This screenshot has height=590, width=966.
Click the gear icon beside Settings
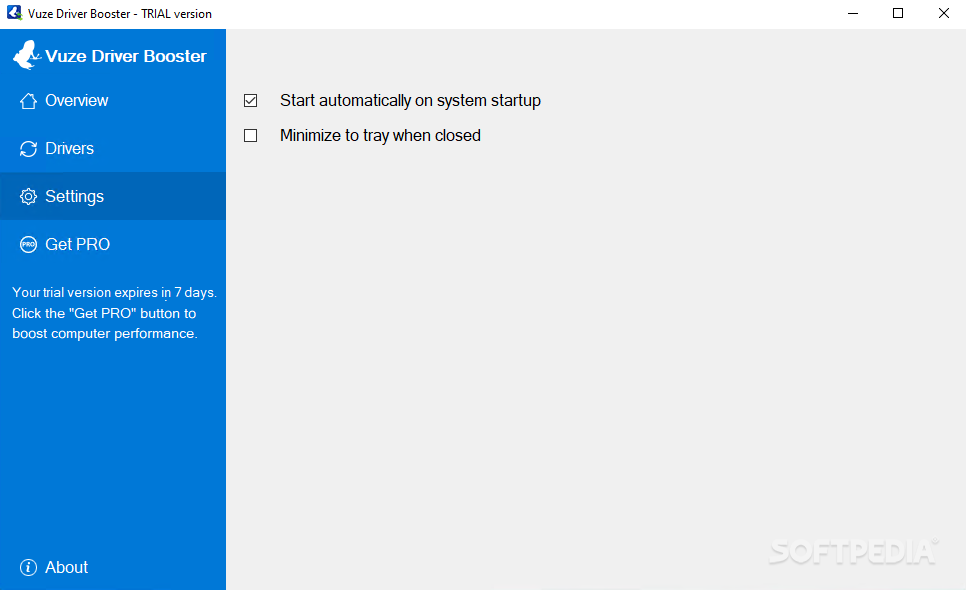point(28,196)
